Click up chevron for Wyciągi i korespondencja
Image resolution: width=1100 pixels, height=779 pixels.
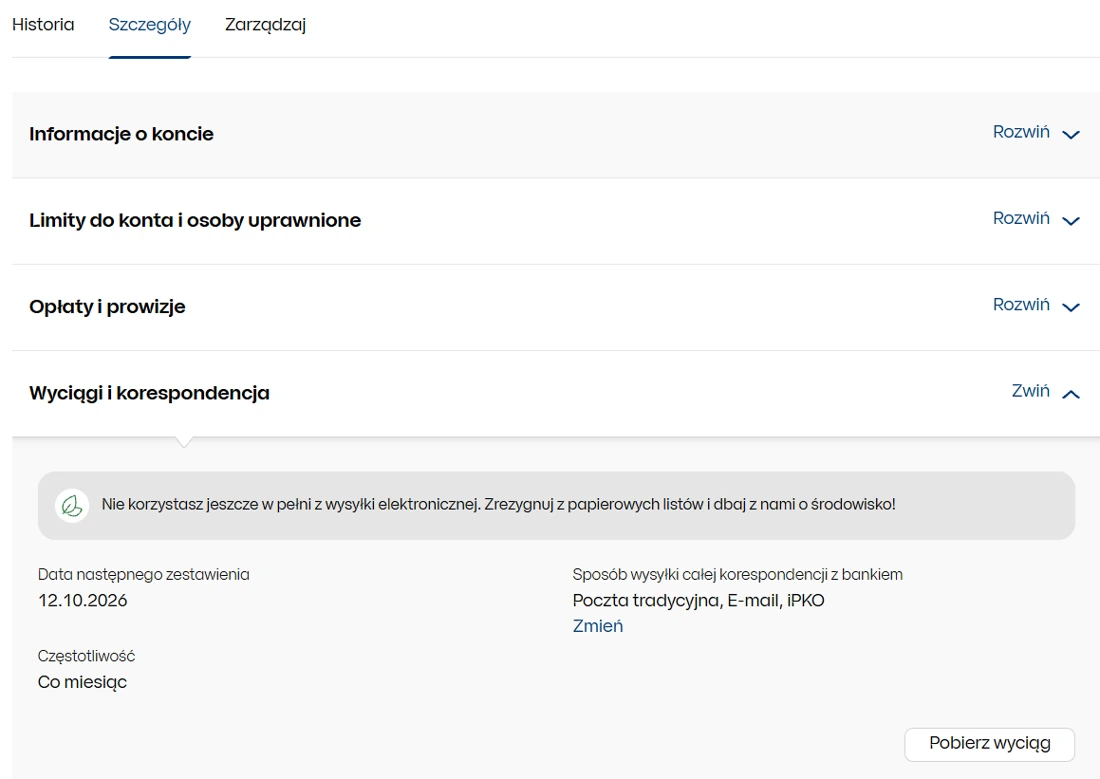tap(1071, 394)
